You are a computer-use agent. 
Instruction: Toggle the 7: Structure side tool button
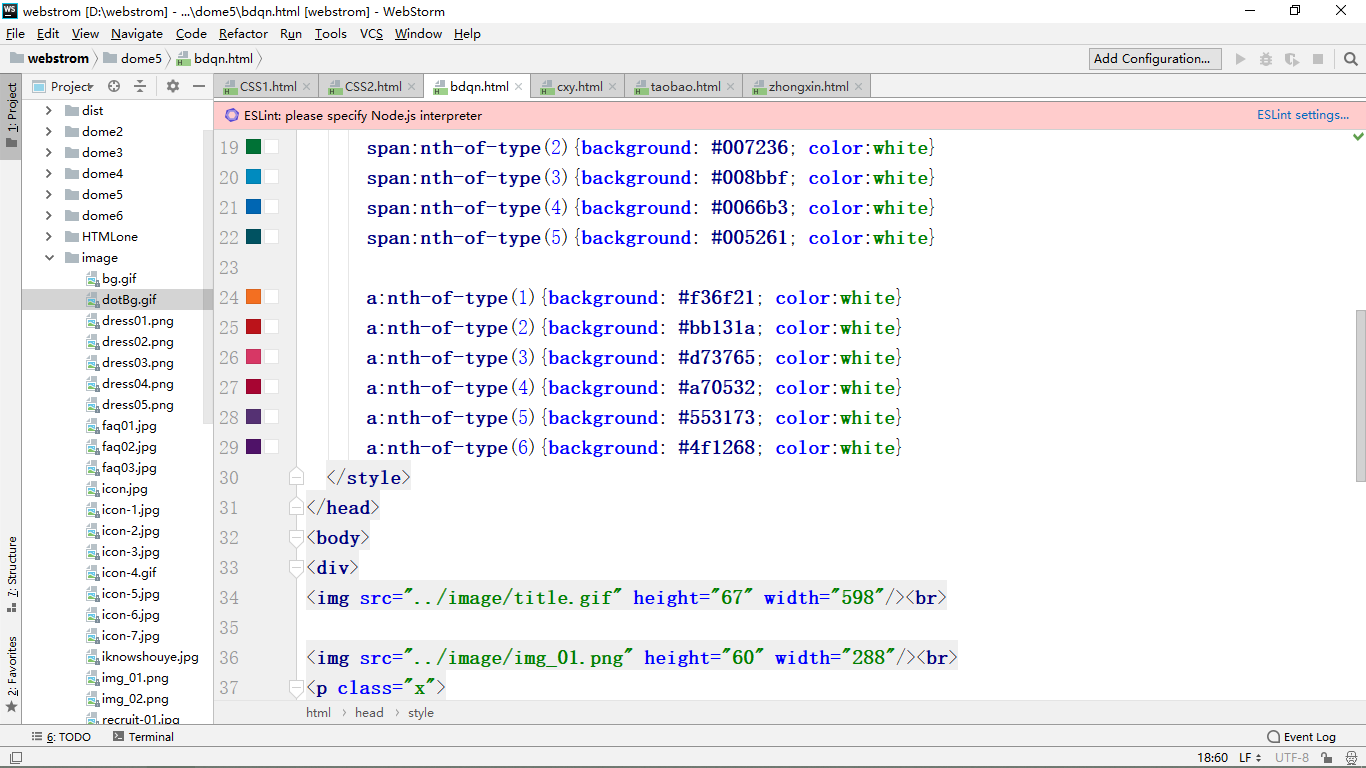[x=11, y=574]
